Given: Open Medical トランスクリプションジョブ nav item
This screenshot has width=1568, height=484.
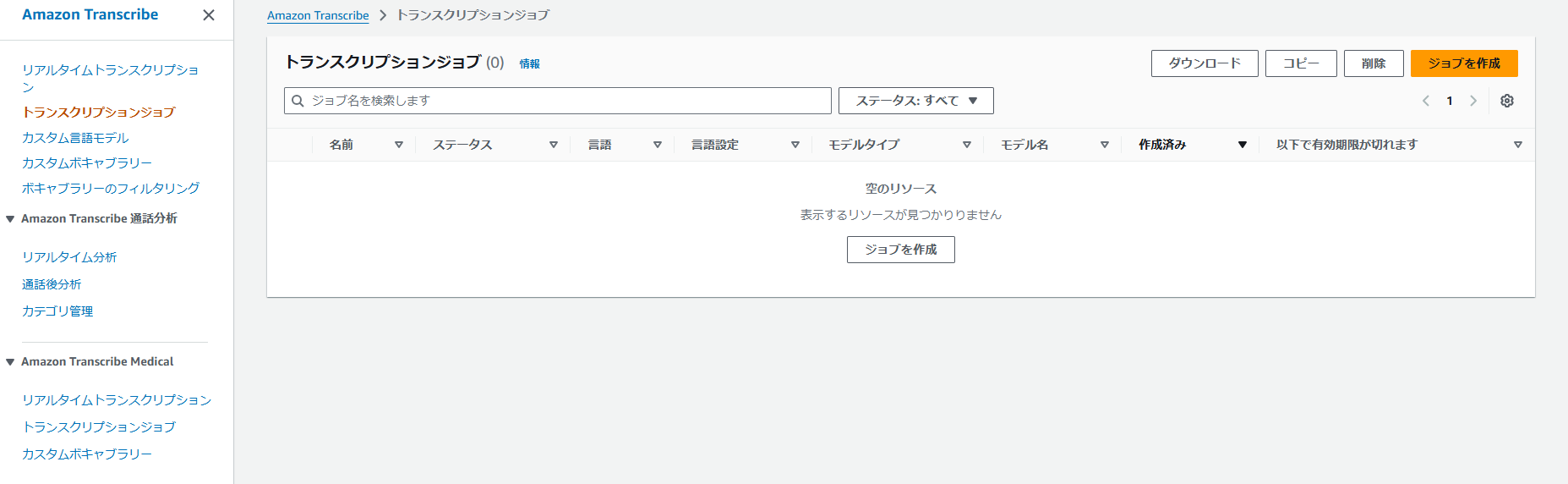Looking at the screenshot, I should click(99, 426).
